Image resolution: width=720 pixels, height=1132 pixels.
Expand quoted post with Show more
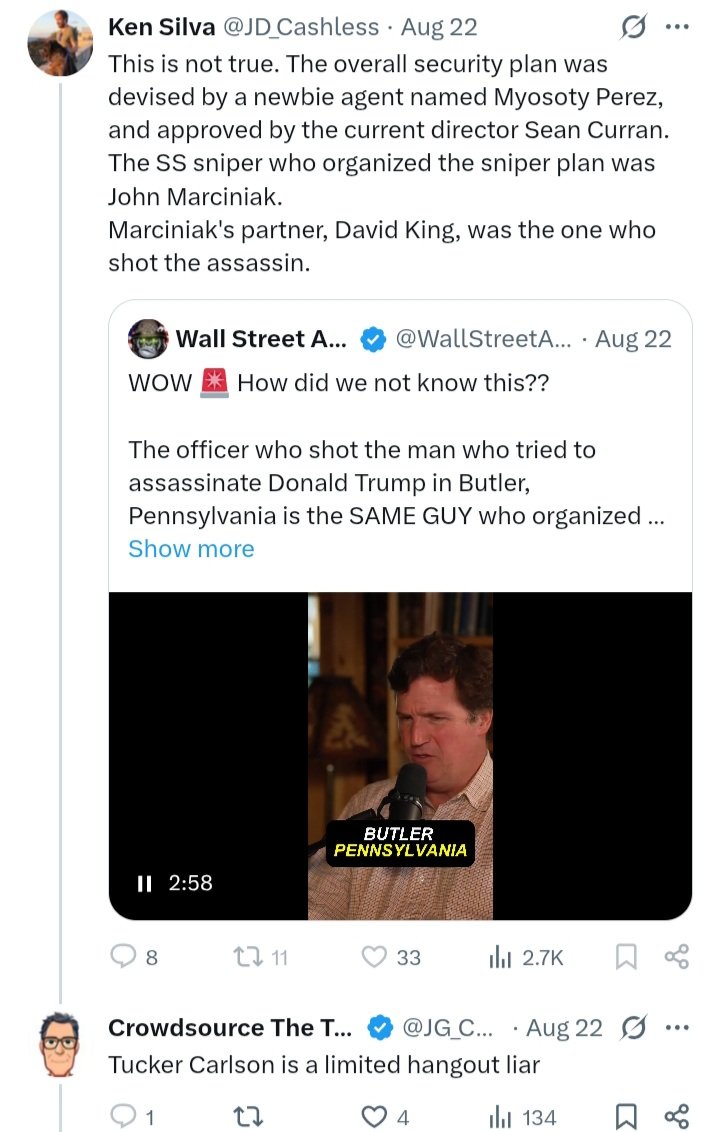pos(191,549)
